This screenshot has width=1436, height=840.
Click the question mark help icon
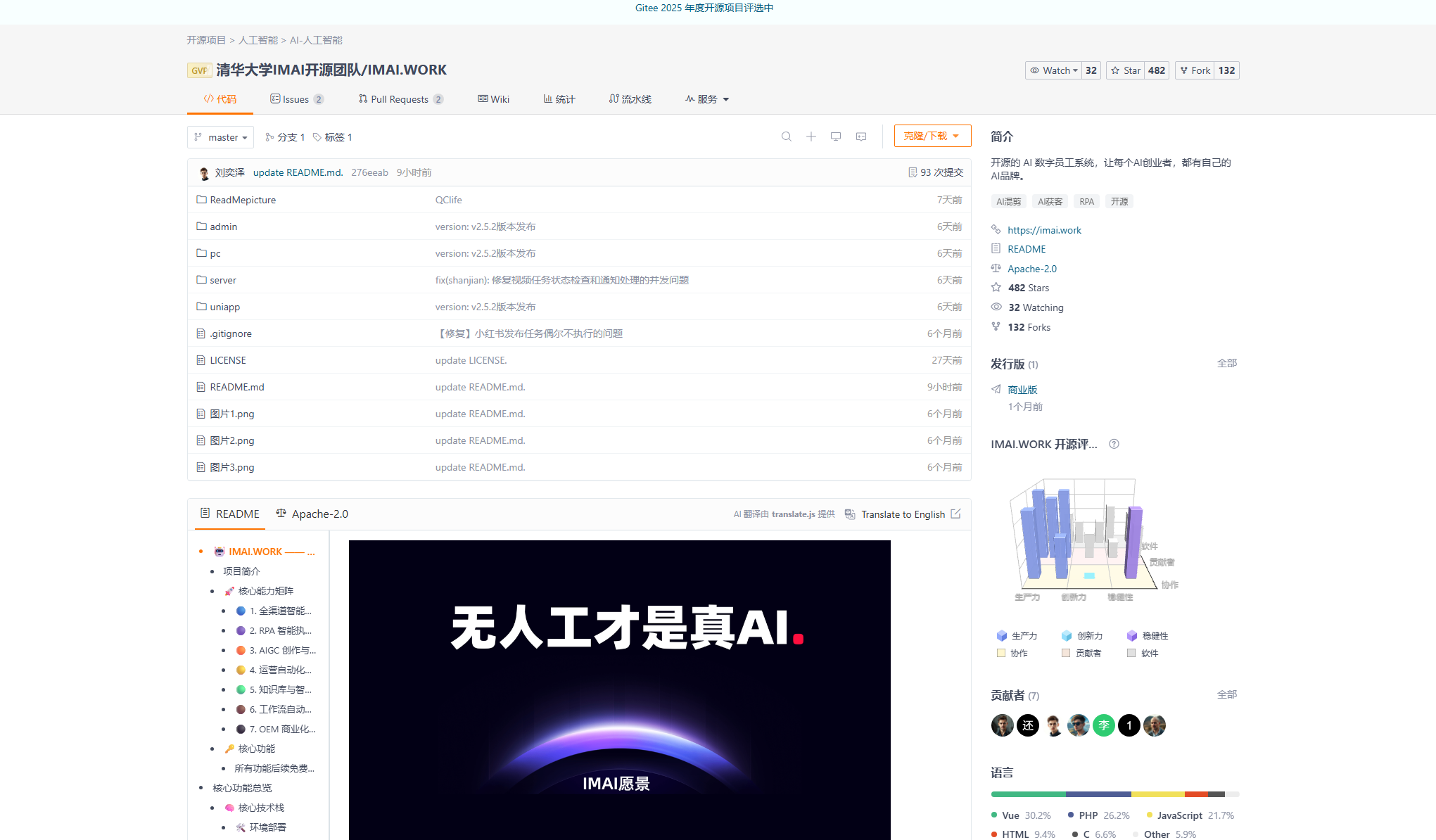(1114, 444)
